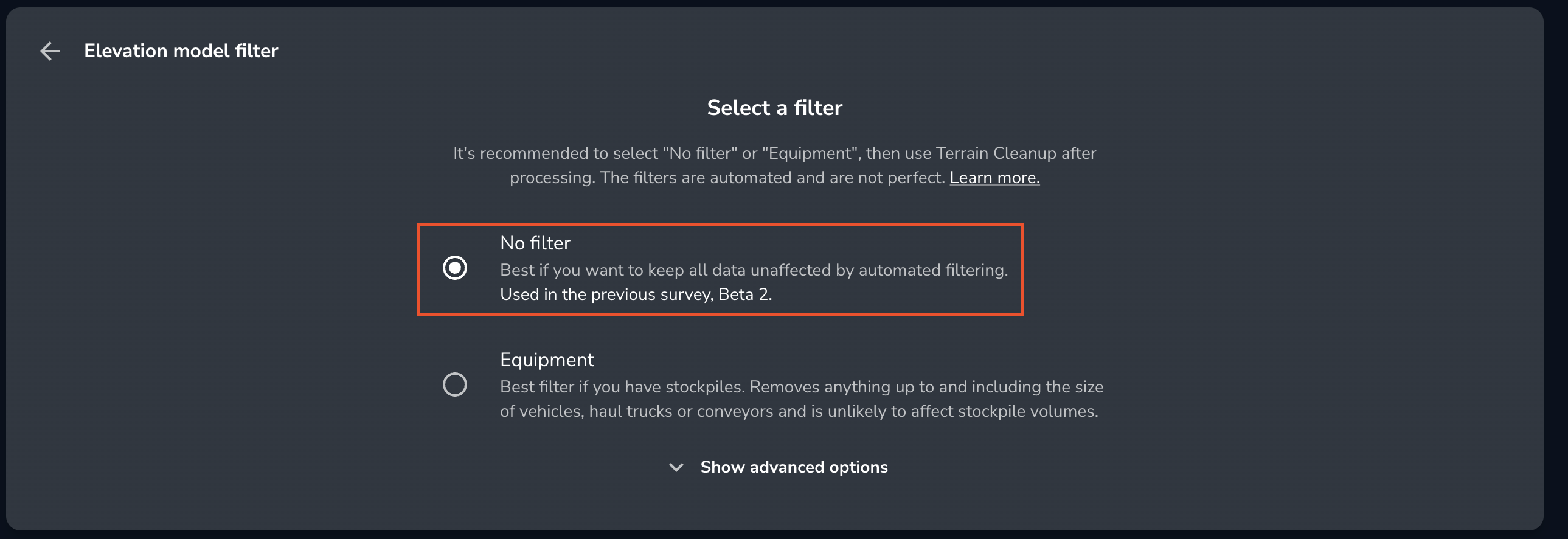This screenshot has height=539, width=1568.
Task: Click "Show advanced options" label text
Action: [x=794, y=467]
